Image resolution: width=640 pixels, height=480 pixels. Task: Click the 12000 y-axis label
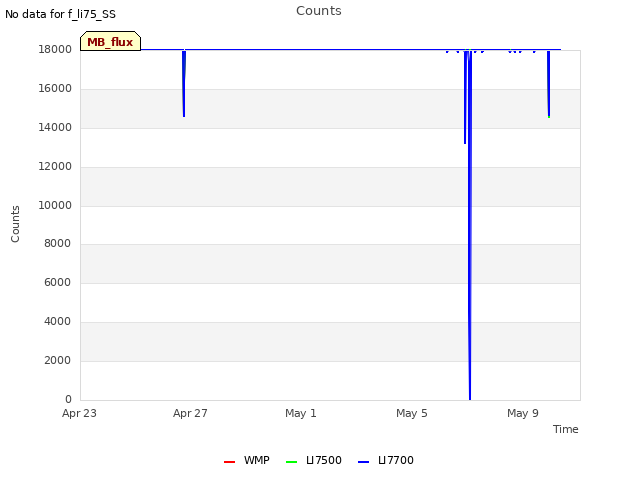(x=55, y=167)
